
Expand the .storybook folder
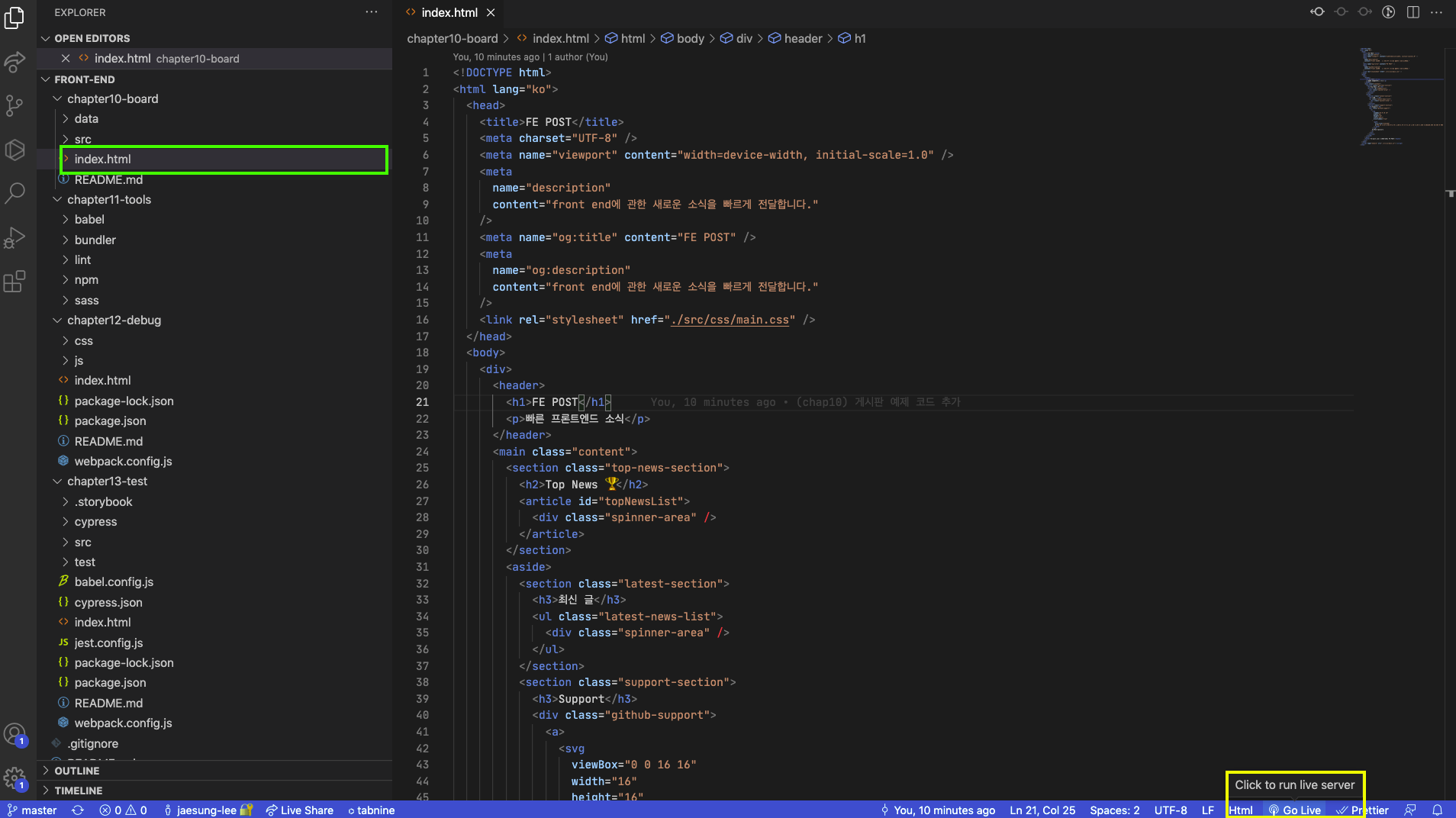[x=214, y=502]
